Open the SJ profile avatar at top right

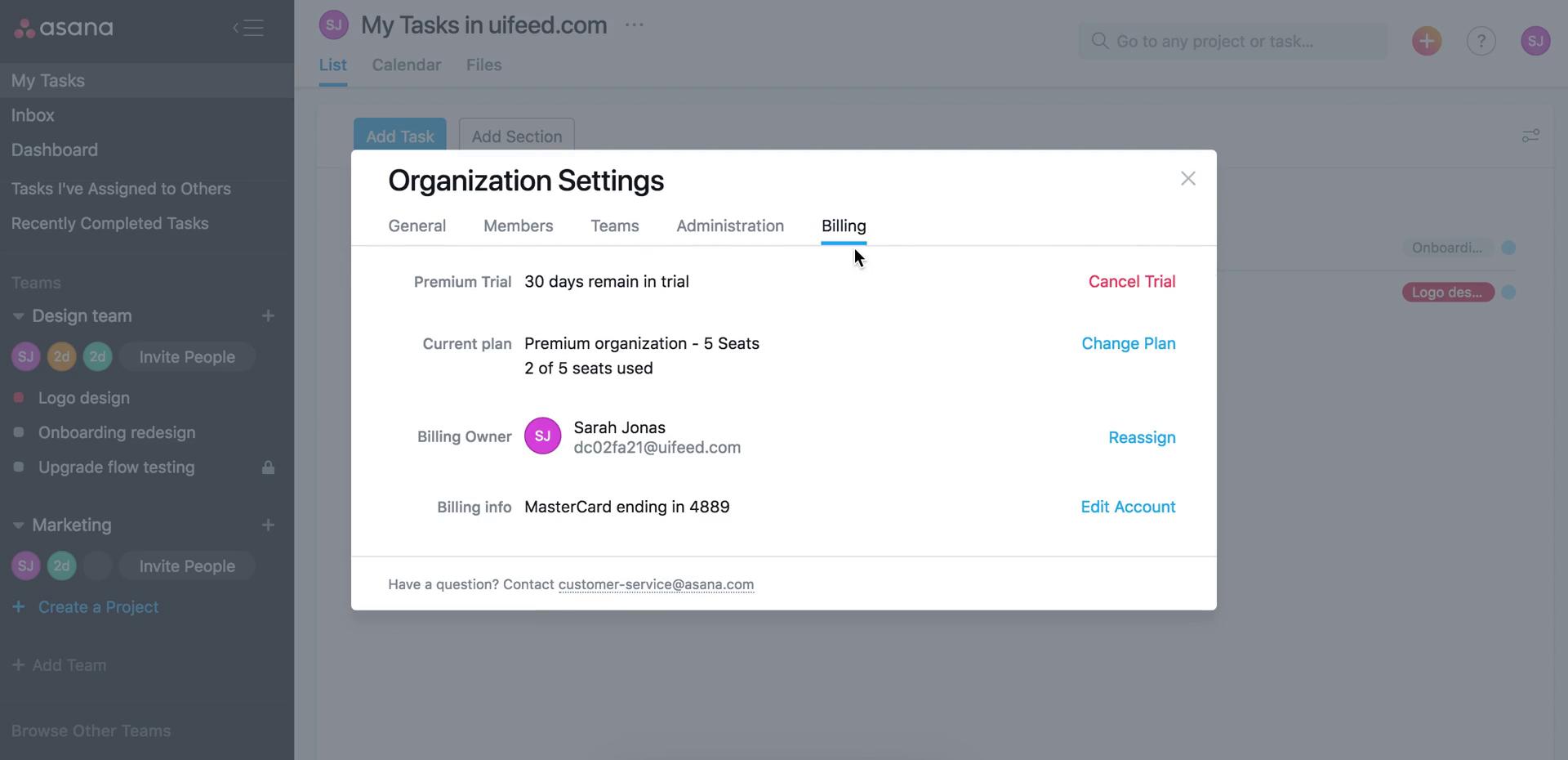(x=1535, y=41)
